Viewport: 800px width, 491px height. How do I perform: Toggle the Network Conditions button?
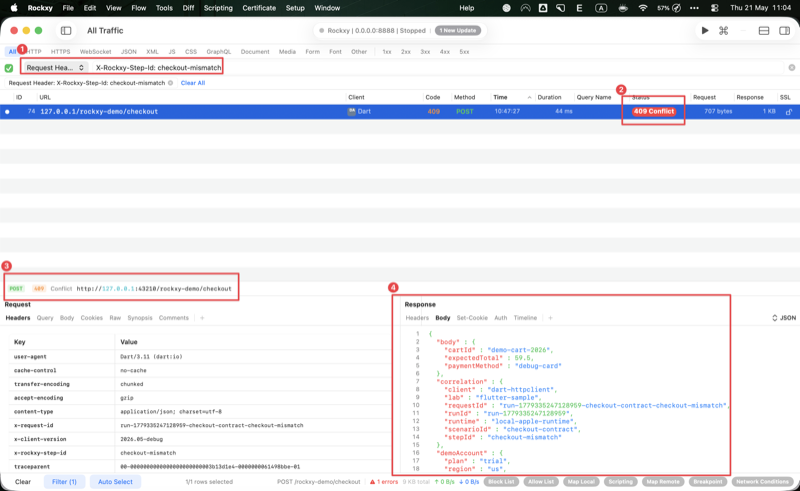coord(762,482)
